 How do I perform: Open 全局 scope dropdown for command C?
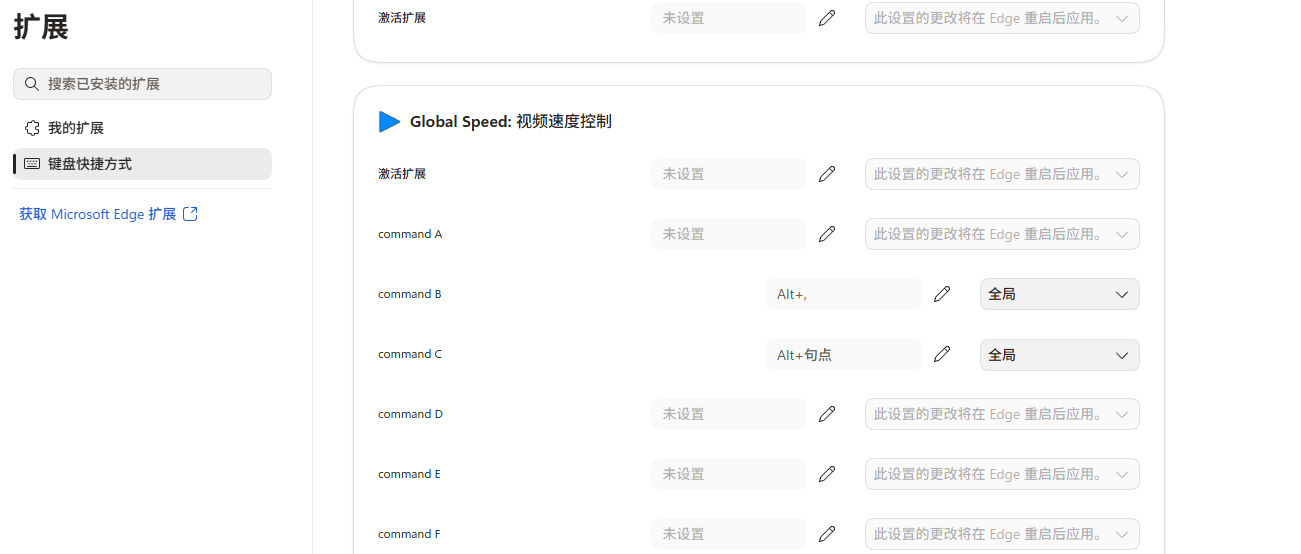pos(1060,354)
